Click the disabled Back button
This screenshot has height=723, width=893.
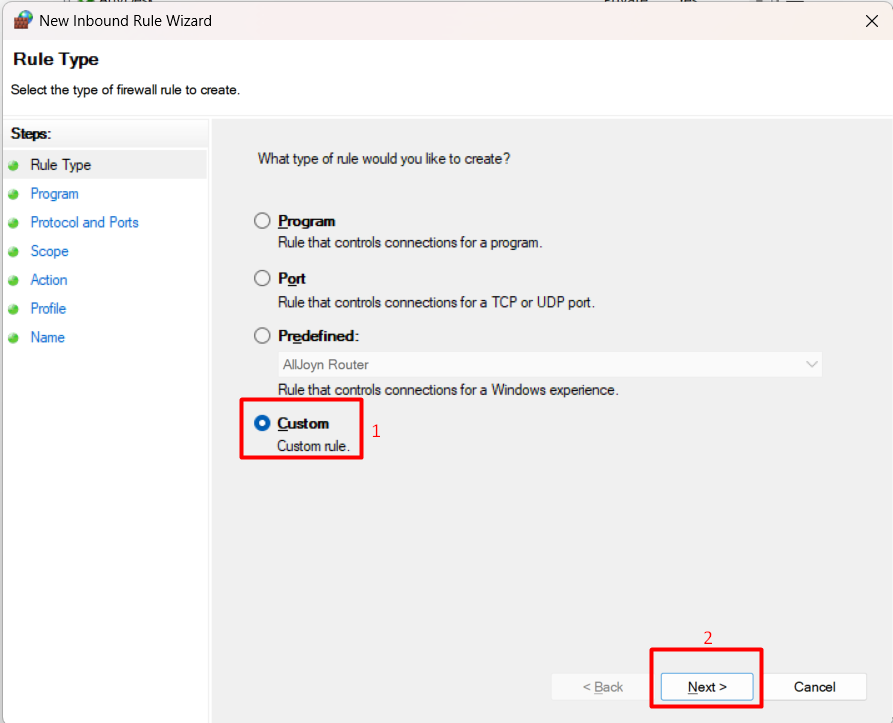(x=603, y=687)
